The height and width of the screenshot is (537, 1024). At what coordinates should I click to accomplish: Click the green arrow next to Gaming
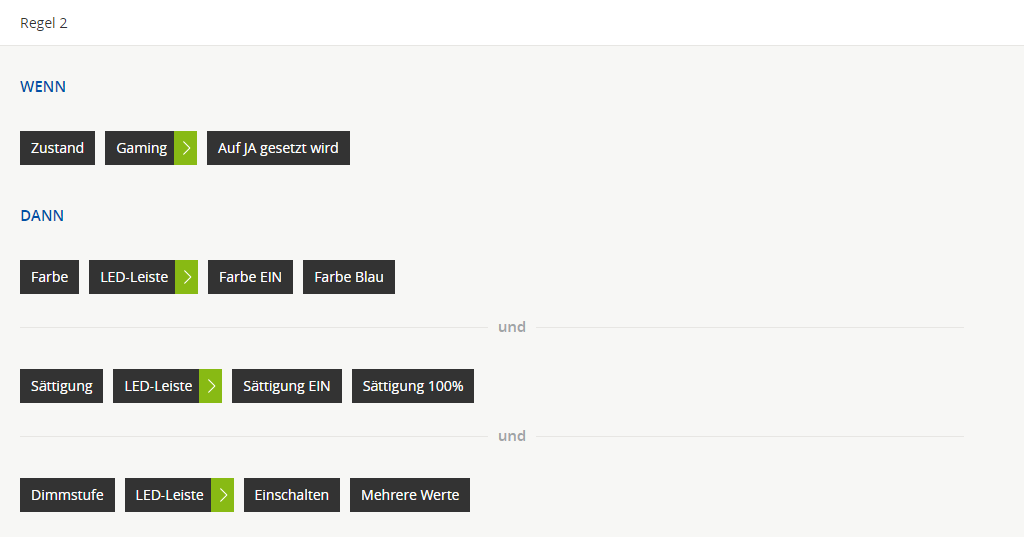pos(186,148)
